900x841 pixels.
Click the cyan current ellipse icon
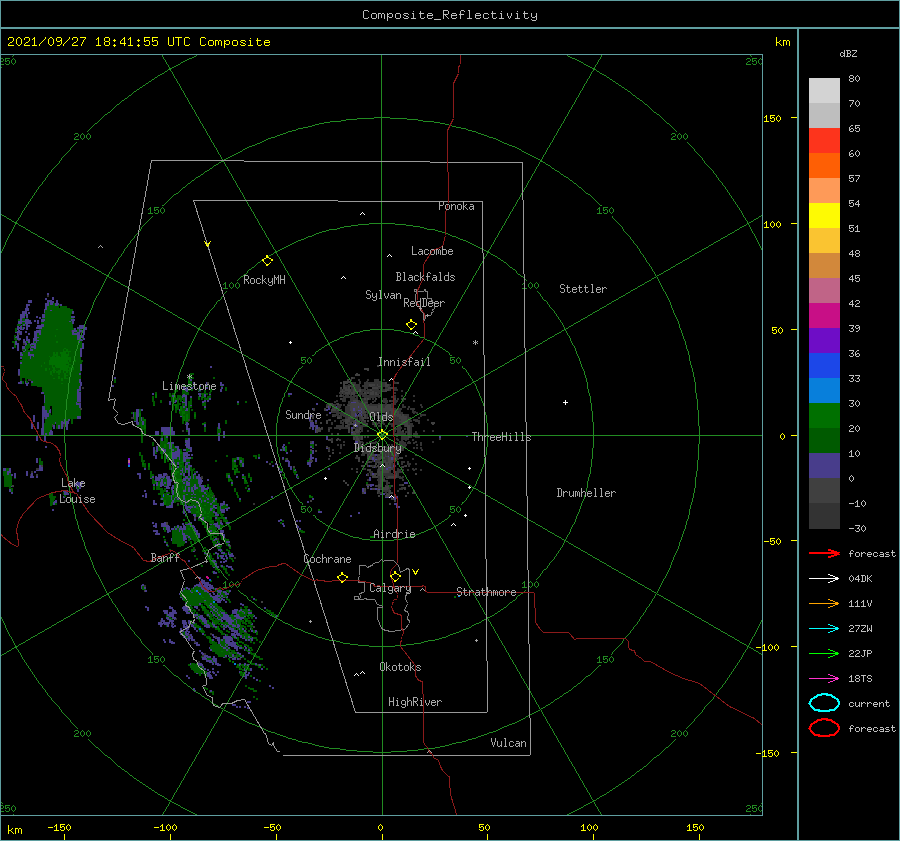point(824,703)
